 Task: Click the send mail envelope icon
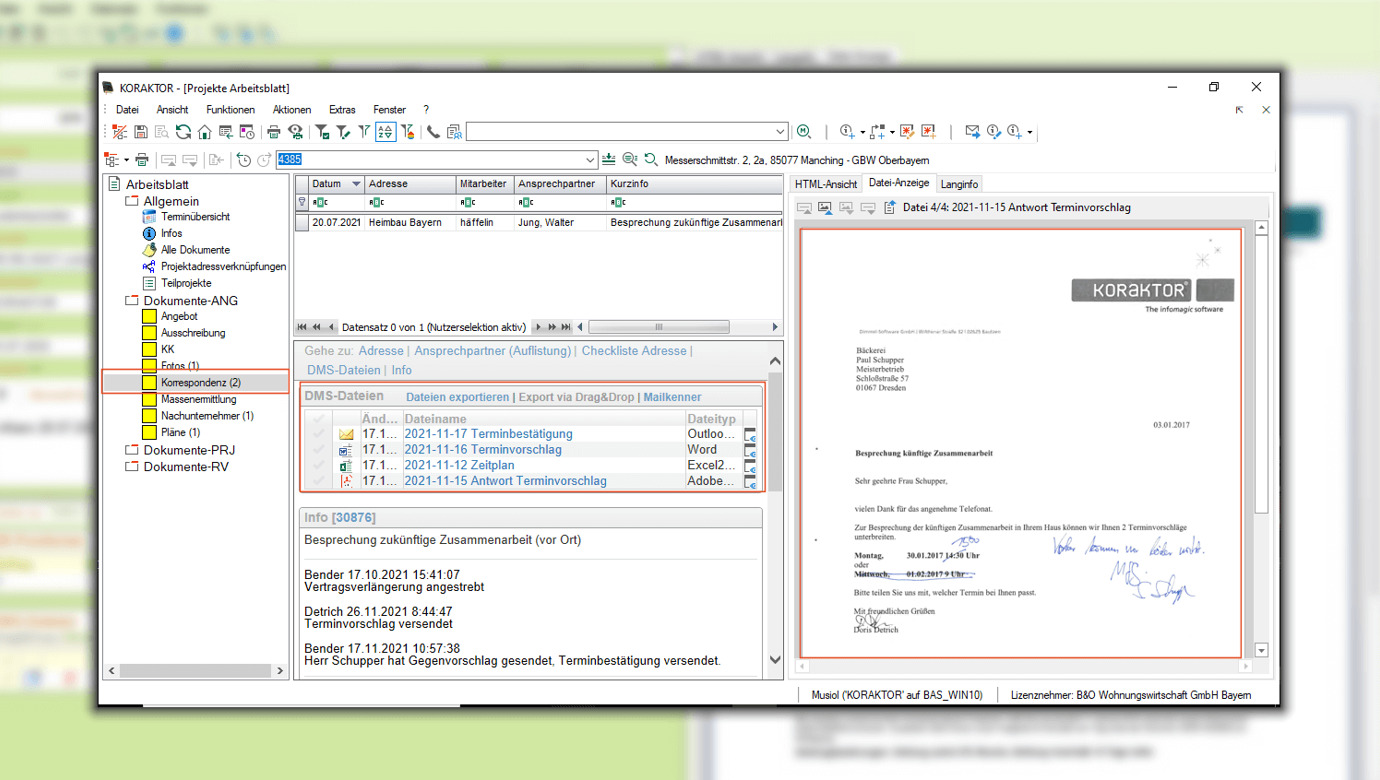[x=972, y=132]
